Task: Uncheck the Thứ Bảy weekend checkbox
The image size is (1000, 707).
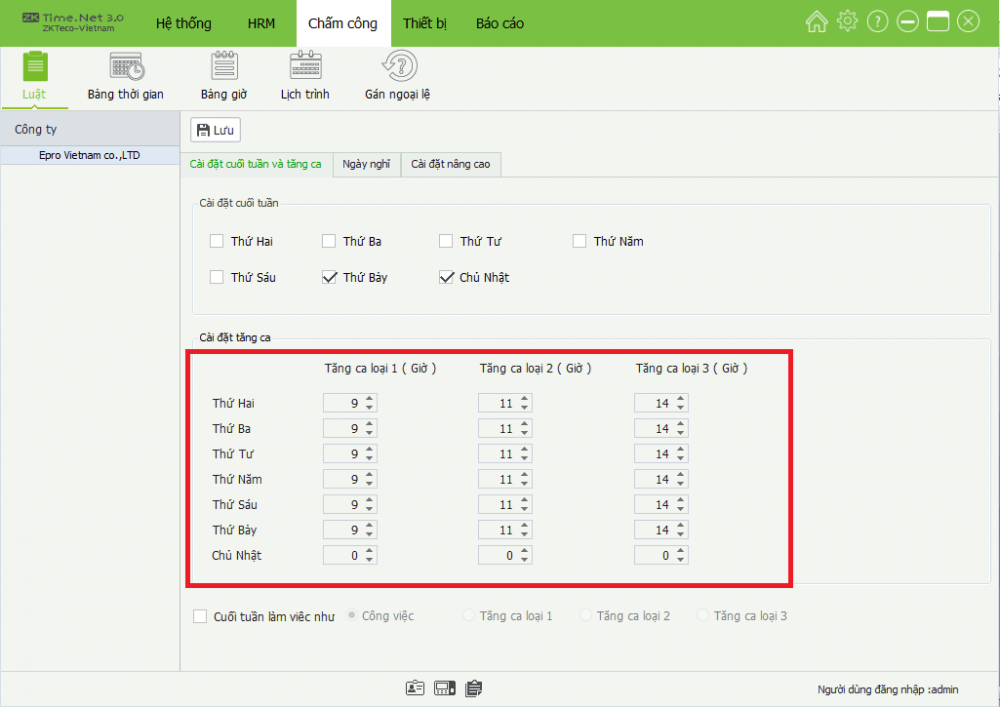Action: point(329,278)
